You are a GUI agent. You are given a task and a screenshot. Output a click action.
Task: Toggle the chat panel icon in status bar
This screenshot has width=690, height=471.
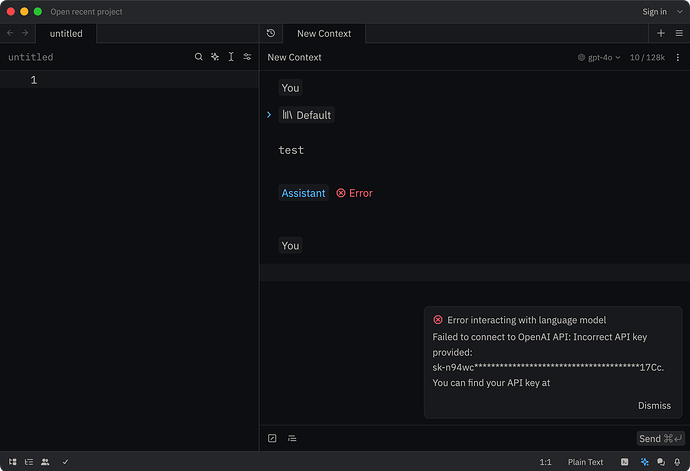(x=661, y=462)
